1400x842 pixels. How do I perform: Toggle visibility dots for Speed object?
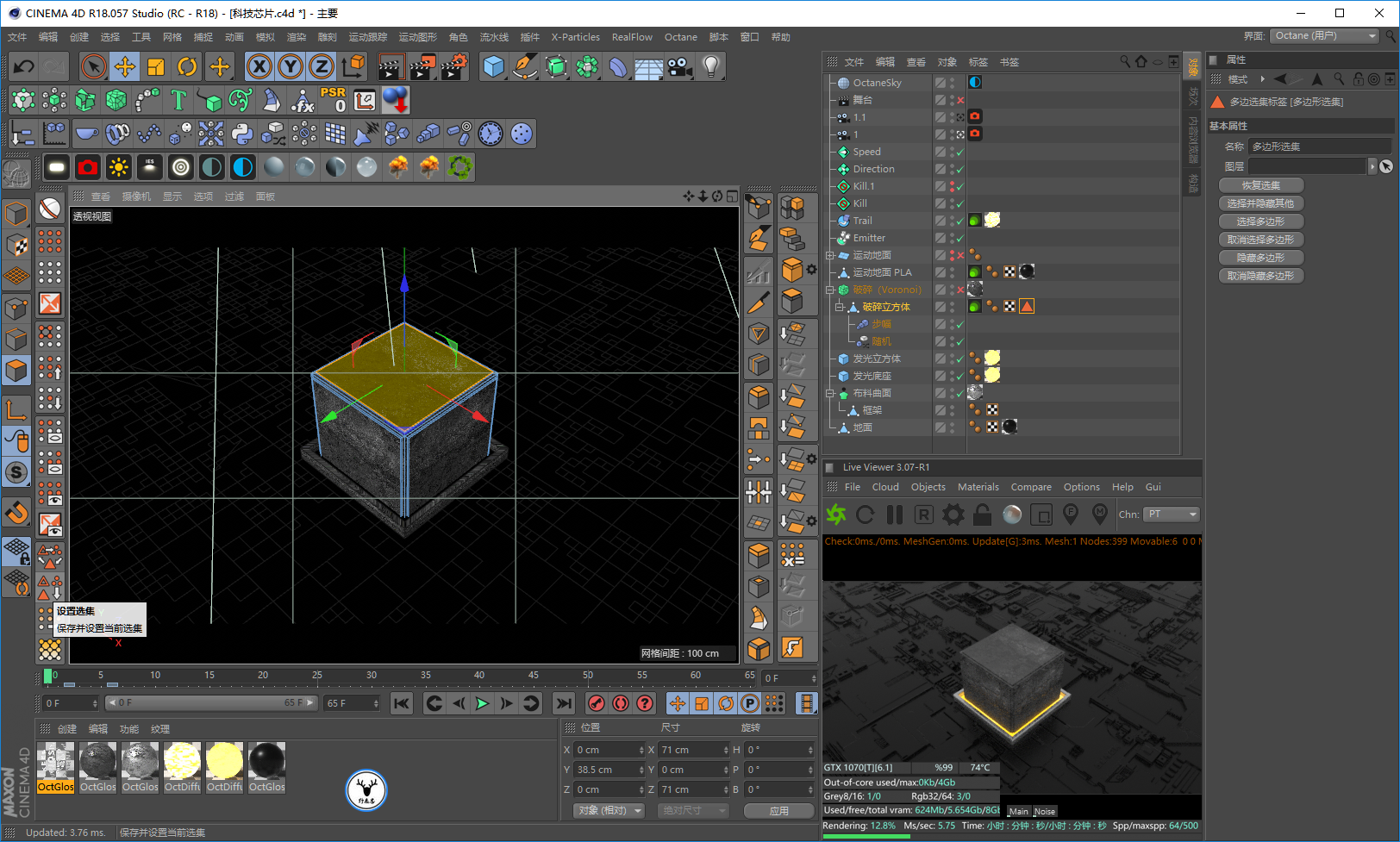coord(952,152)
